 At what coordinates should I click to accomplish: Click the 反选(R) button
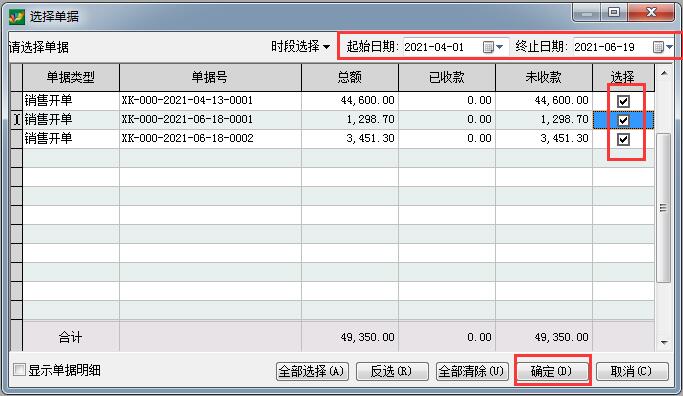point(392,371)
